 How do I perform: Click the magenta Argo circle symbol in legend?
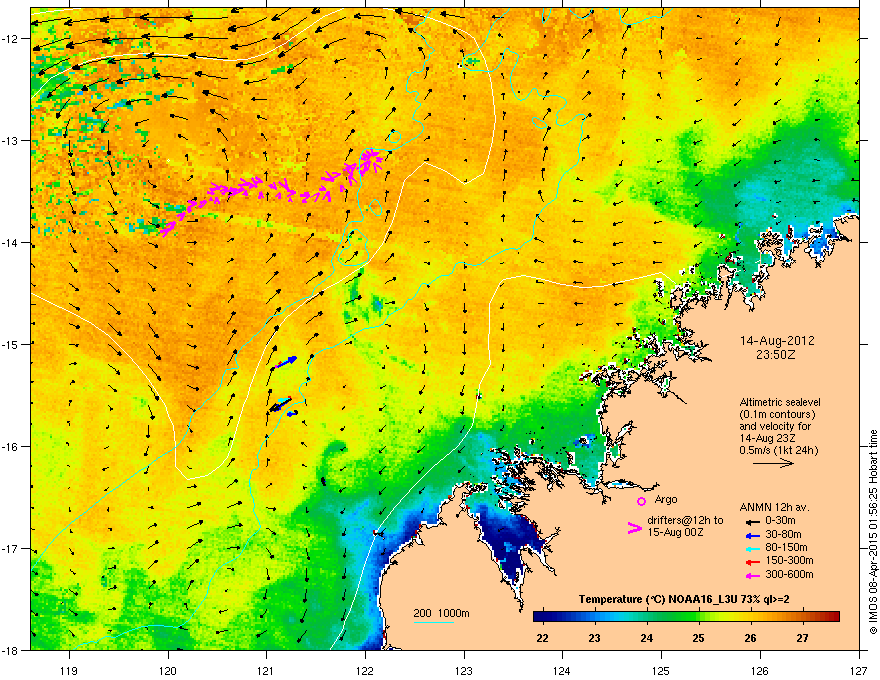(x=641, y=501)
